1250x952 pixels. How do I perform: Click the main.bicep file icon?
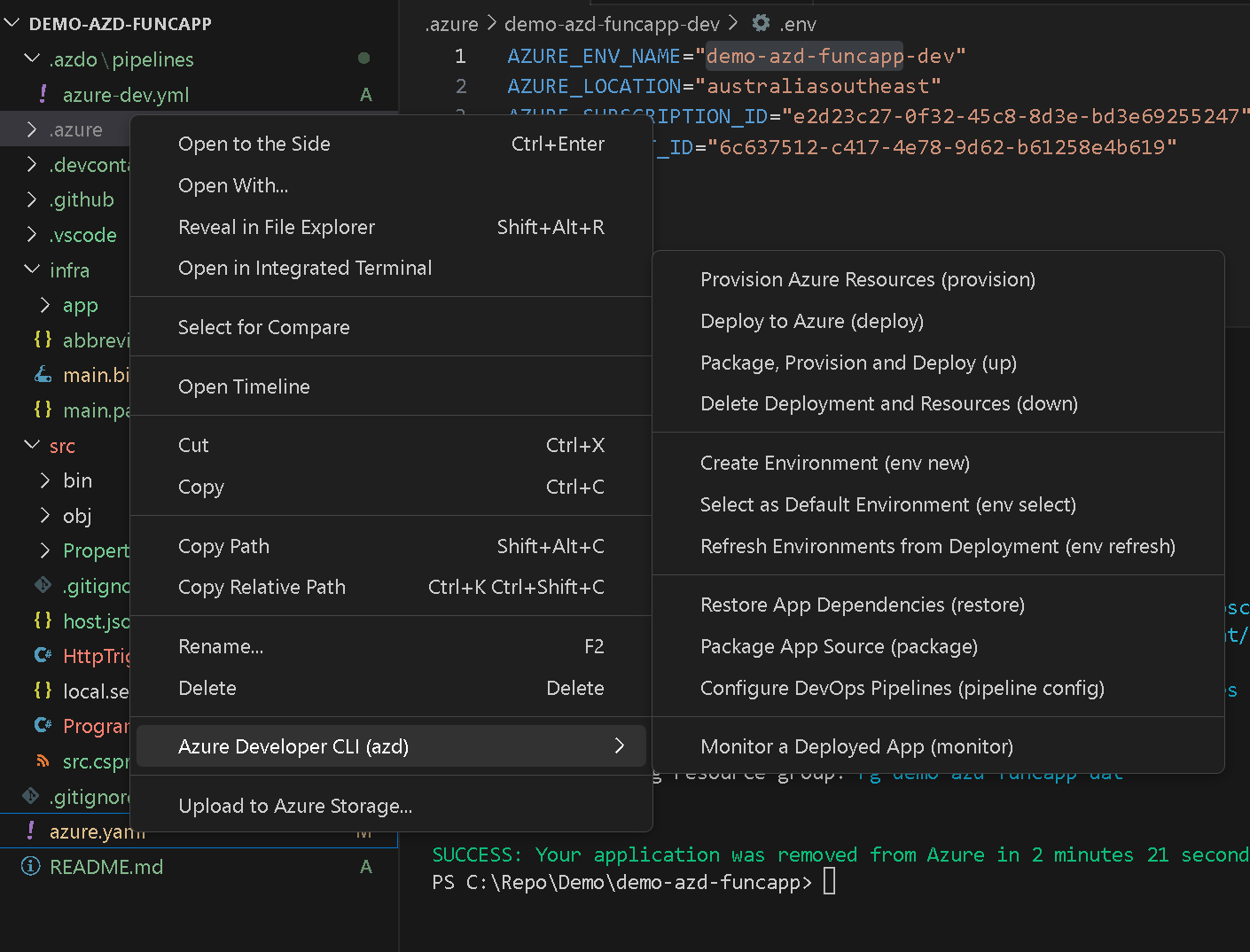[x=43, y=375]
